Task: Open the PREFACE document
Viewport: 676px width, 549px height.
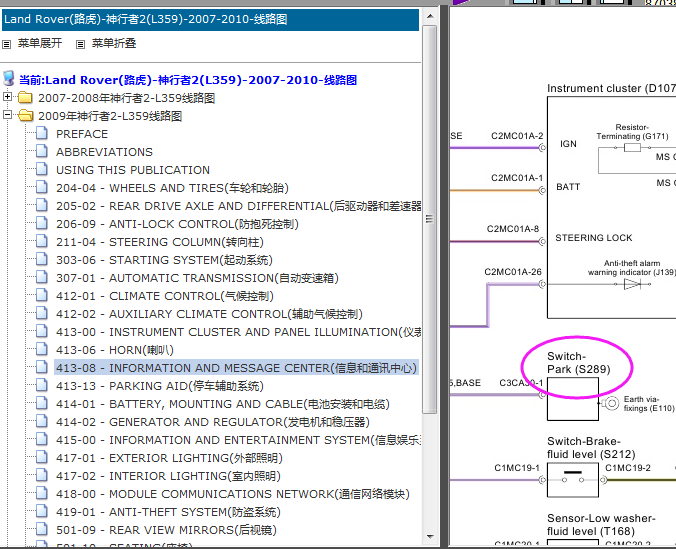Action: tap(82, 134)
